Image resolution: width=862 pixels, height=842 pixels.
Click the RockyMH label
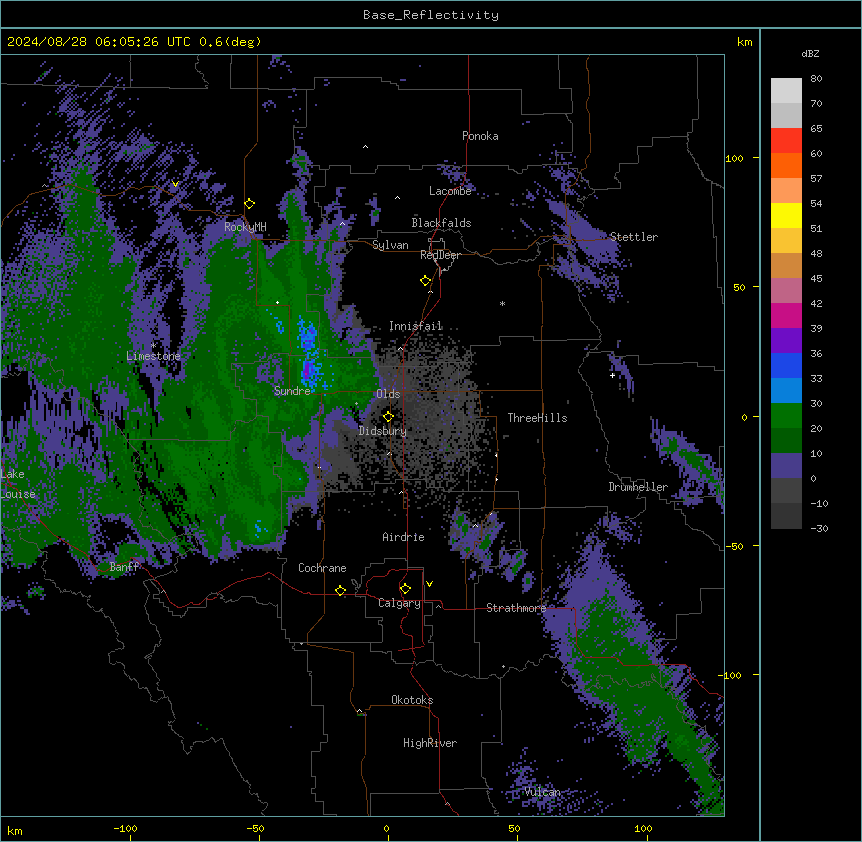pos(245,226)
